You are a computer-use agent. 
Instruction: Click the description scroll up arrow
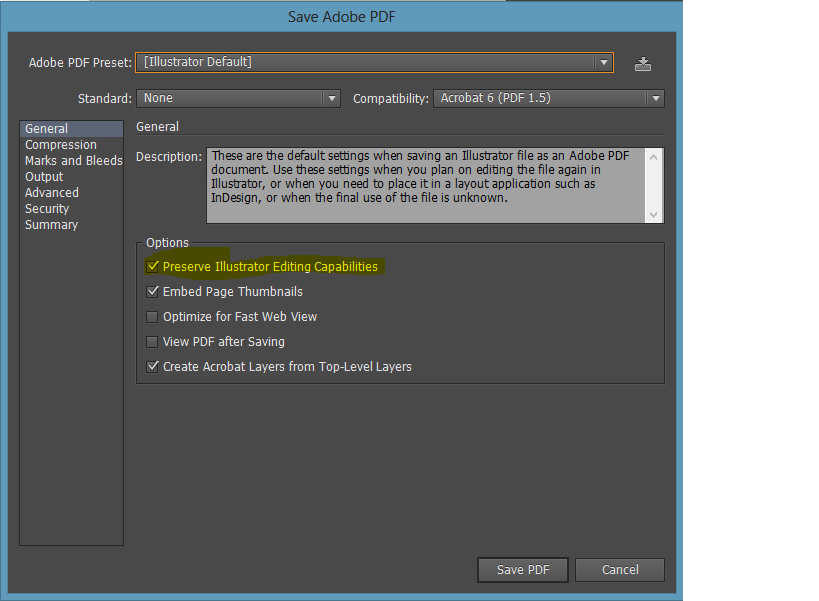[x=653, y=157]
